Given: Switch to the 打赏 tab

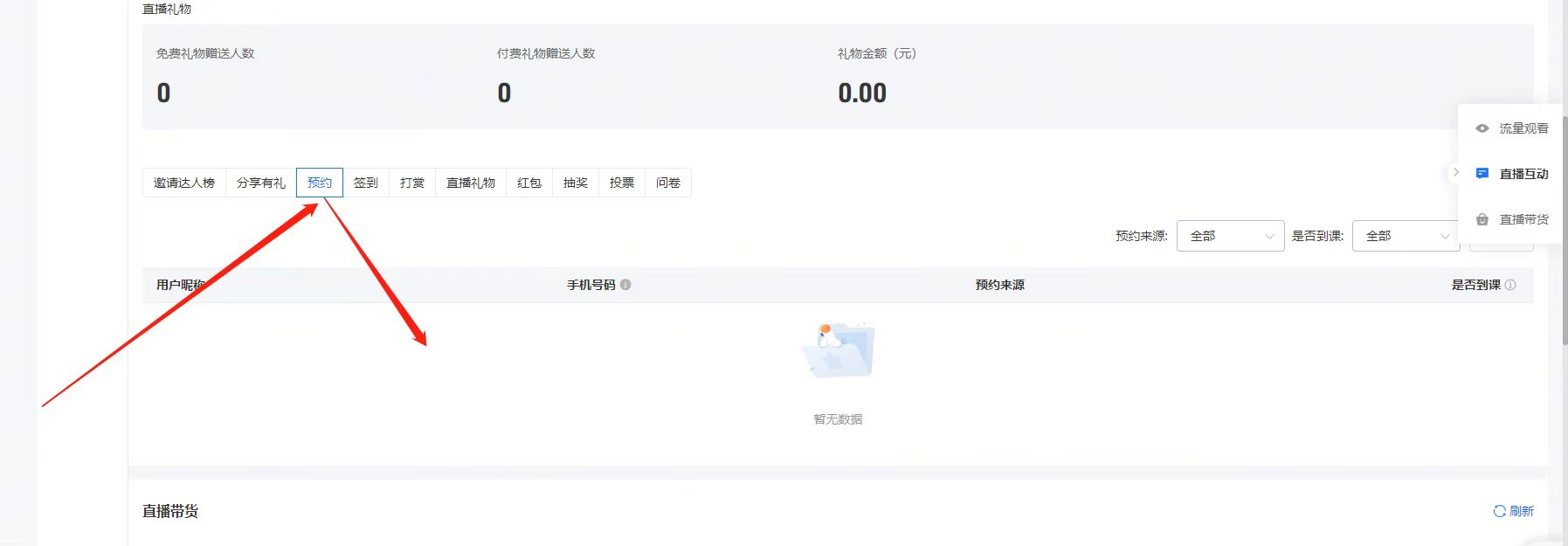Looking at the screenshot, I should point(412,183).
